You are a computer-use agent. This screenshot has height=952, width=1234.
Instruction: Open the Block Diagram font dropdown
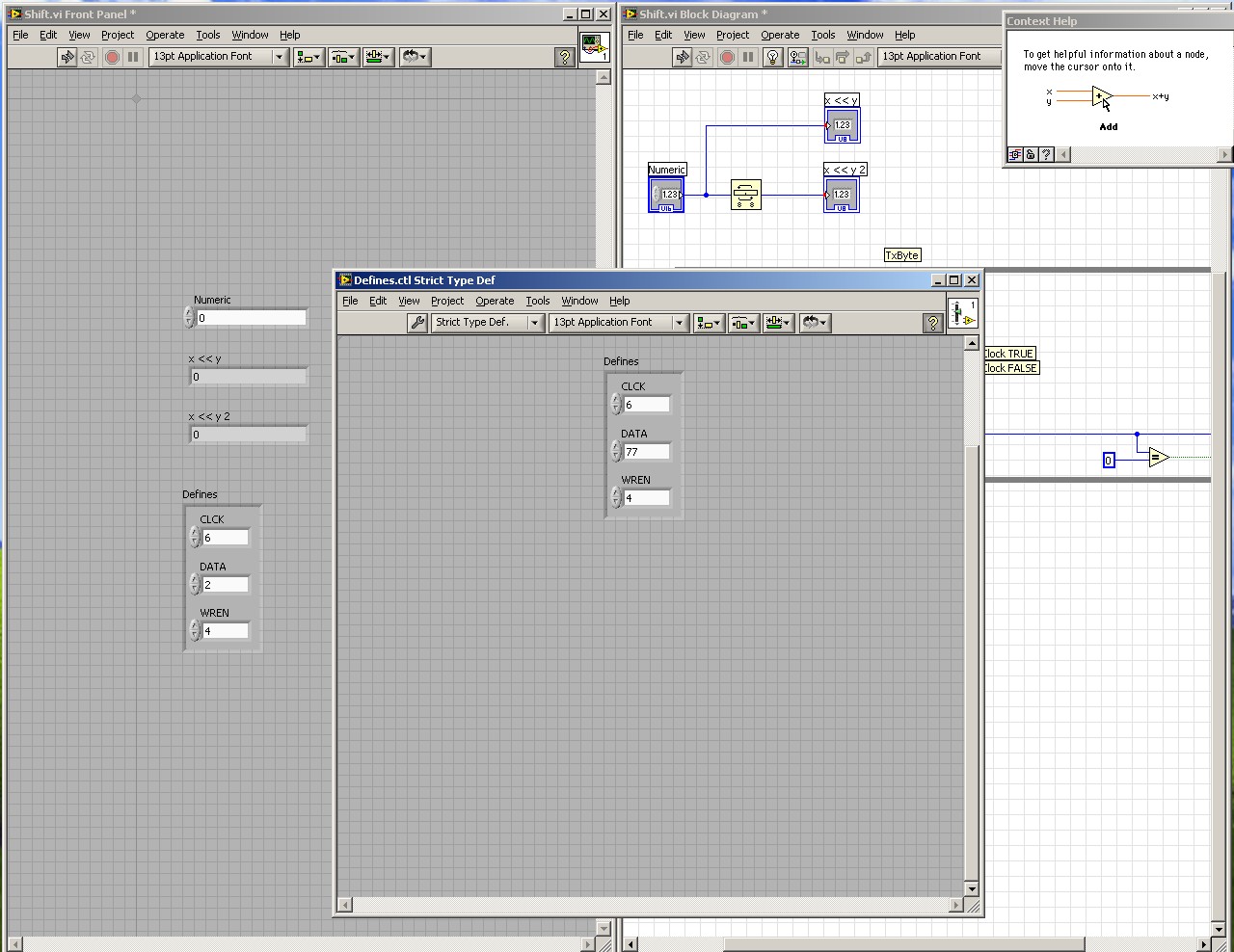pyautogui.click(x=939, y=57)
